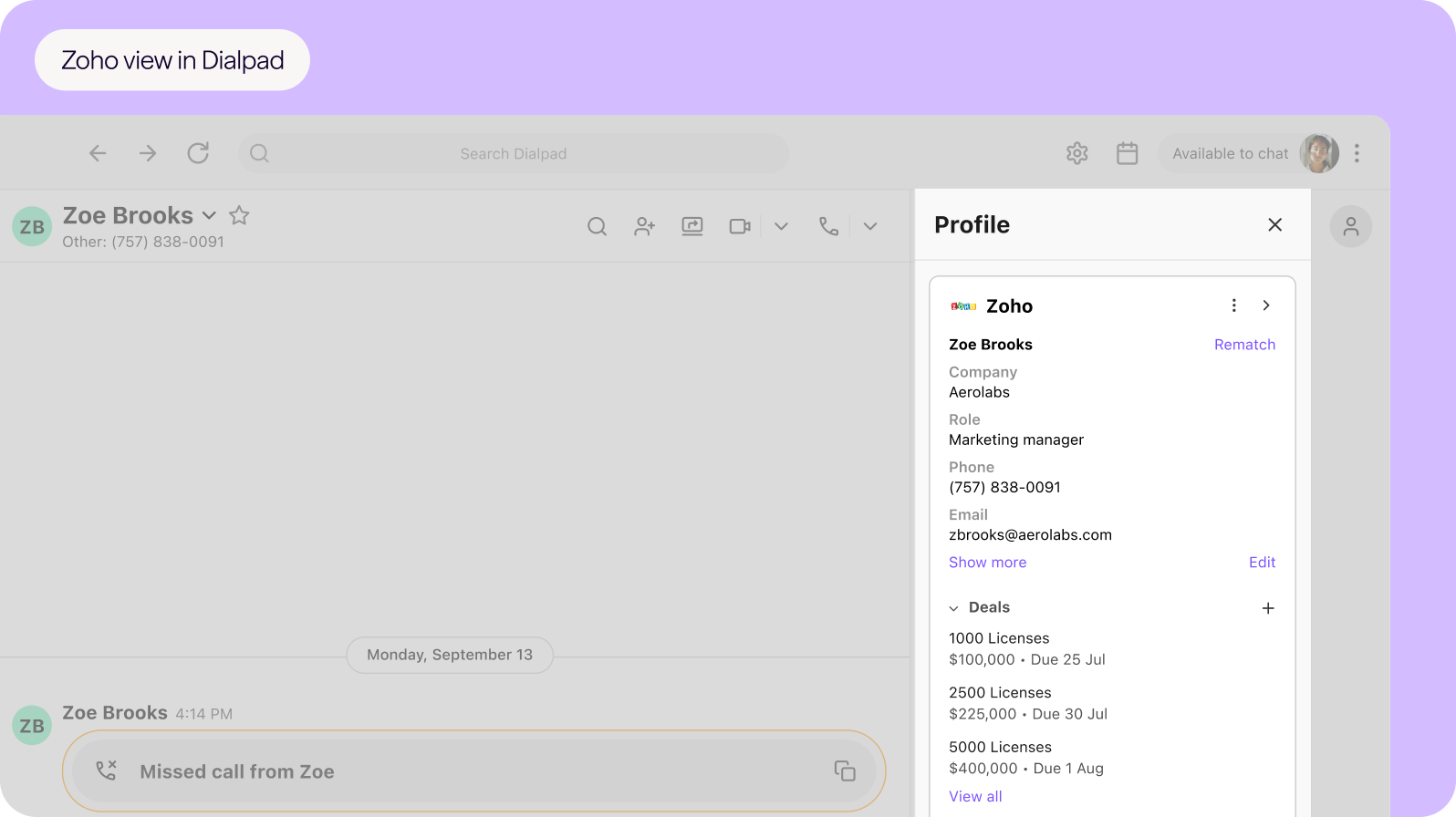1456x817 pixels.
Task: Copy missed call message icon
Action: click(845, 771)
